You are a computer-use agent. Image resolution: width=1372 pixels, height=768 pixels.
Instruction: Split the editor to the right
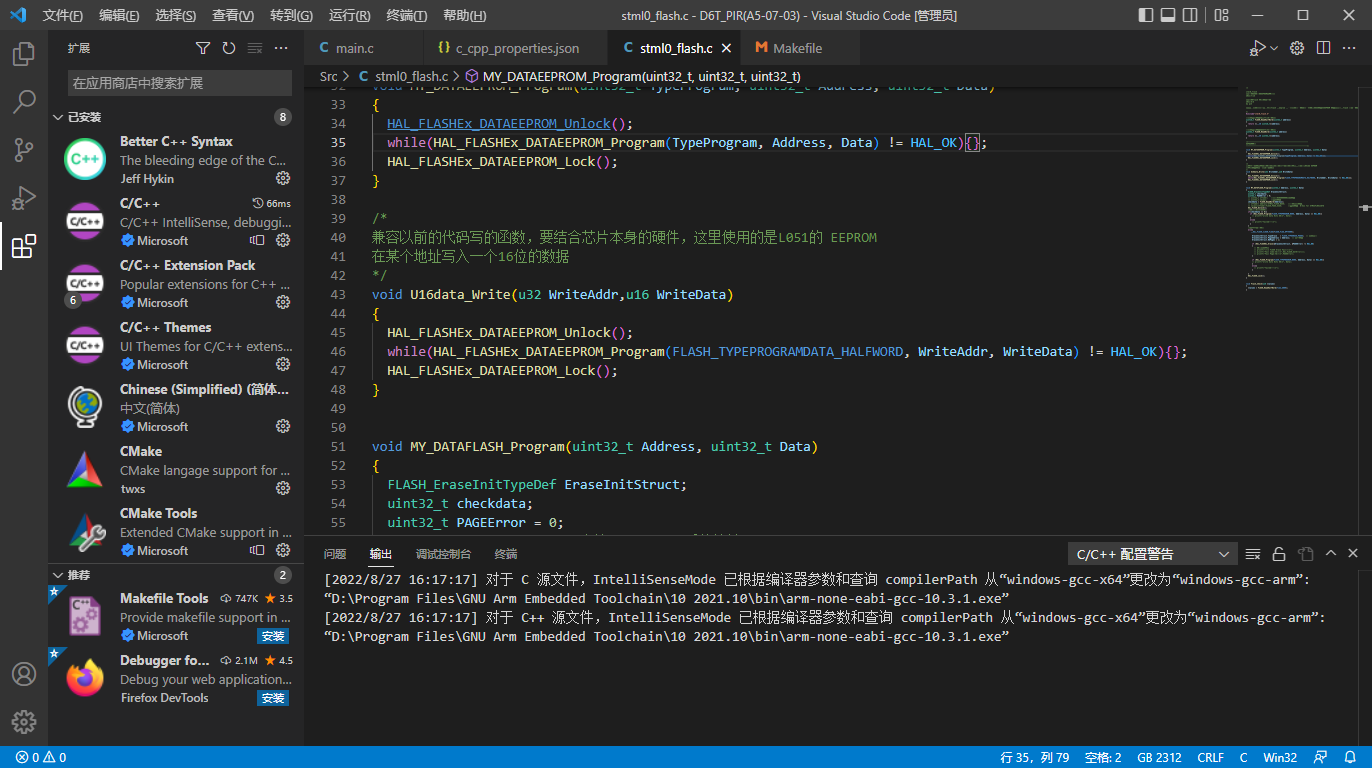click(1323, 48)
